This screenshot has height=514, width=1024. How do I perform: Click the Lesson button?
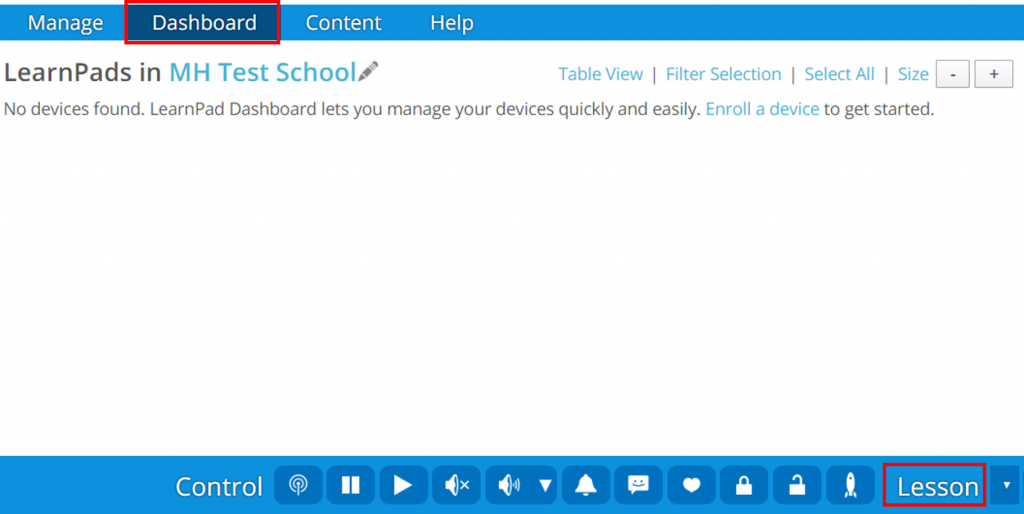point(936,486)
